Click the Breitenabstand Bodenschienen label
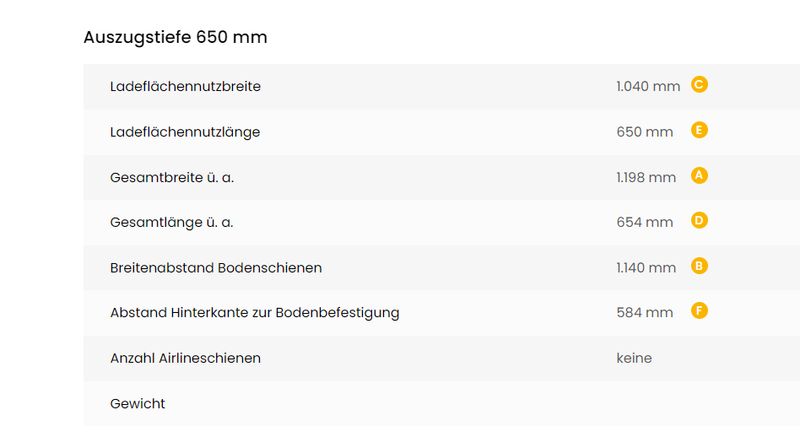This screenshot has height=447, width=800. (216, 268)
